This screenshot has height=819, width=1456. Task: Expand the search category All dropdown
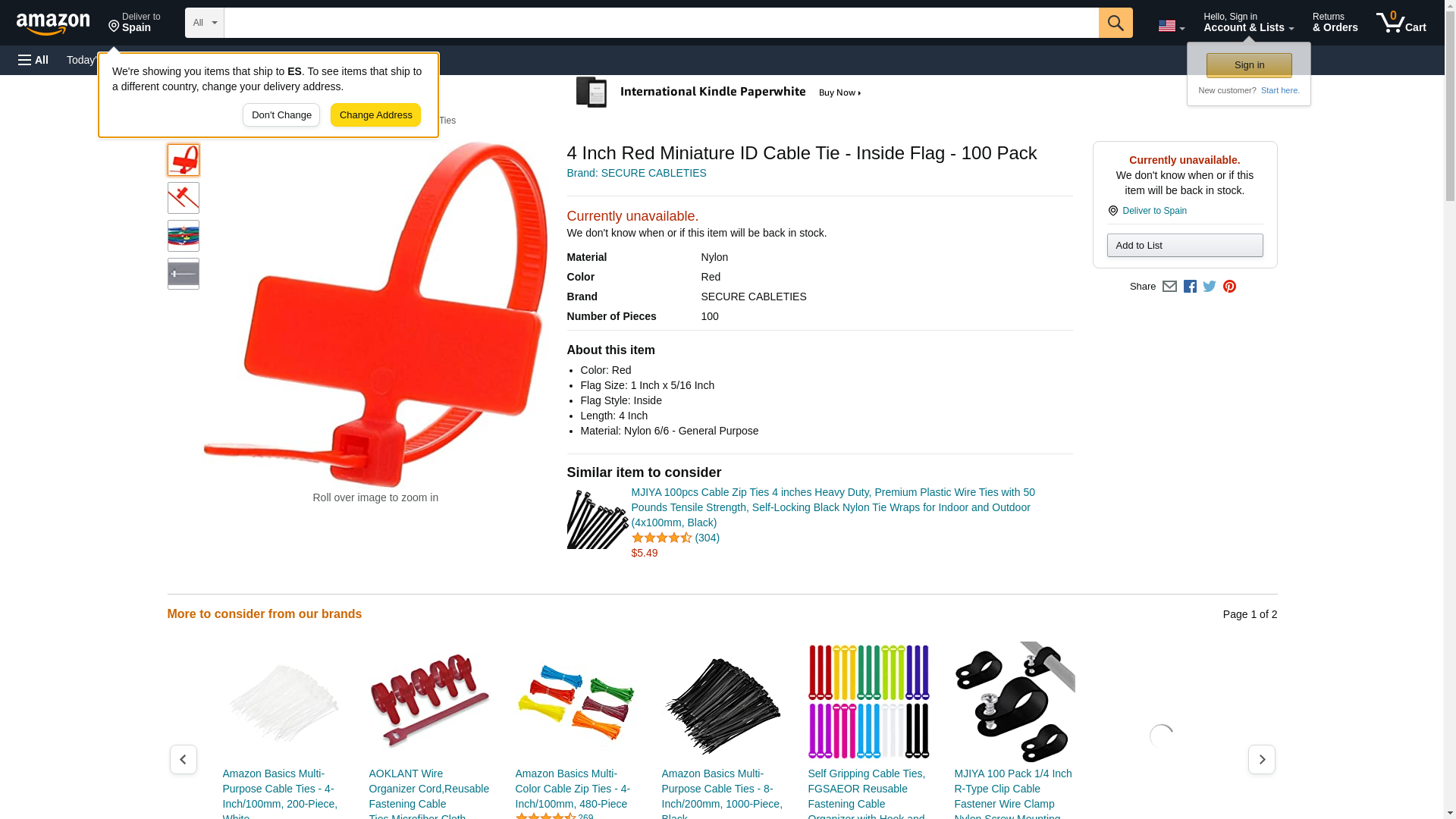[205, 23]
